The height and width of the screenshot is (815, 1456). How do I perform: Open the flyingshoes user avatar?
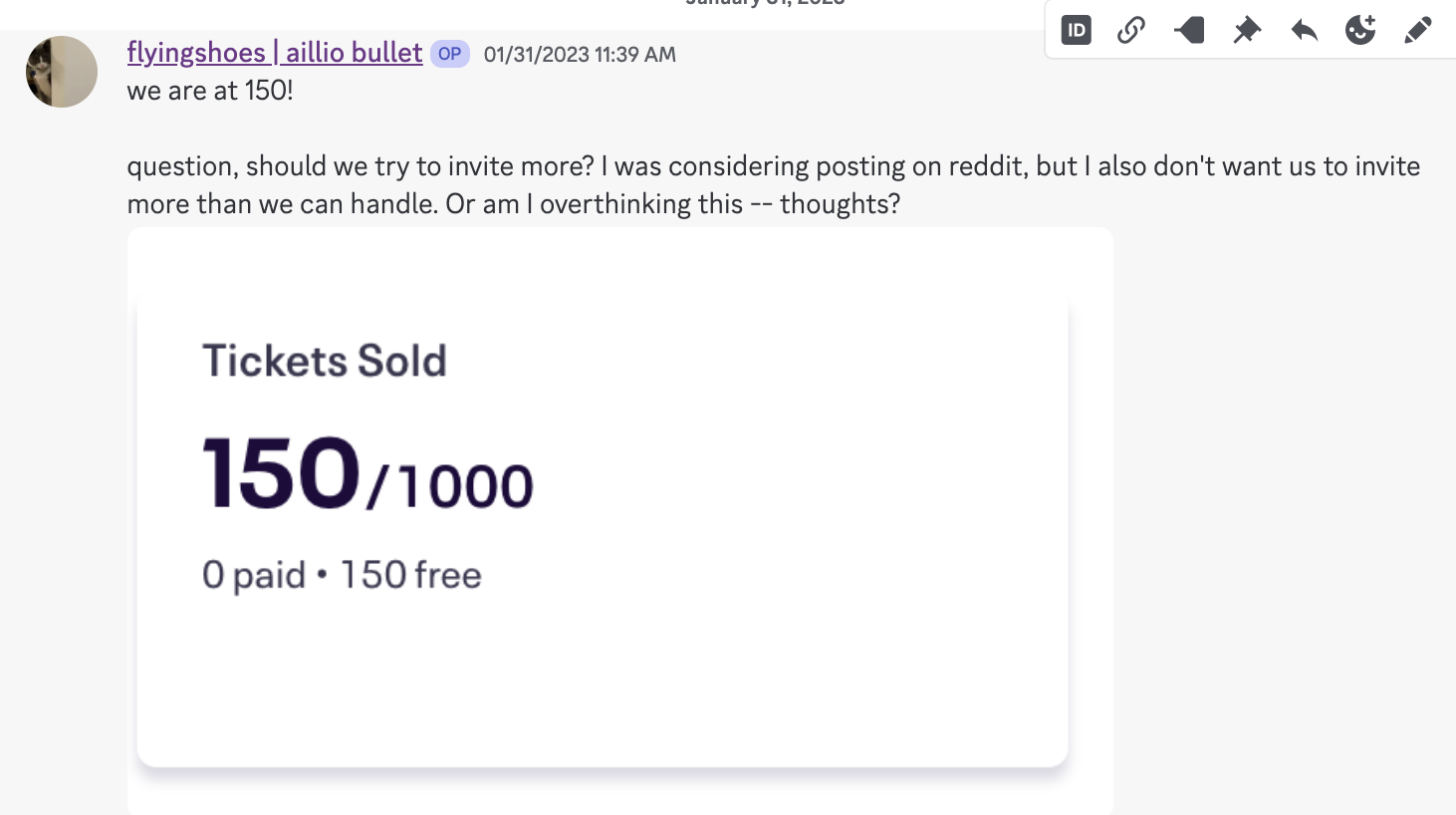point(62,72)
